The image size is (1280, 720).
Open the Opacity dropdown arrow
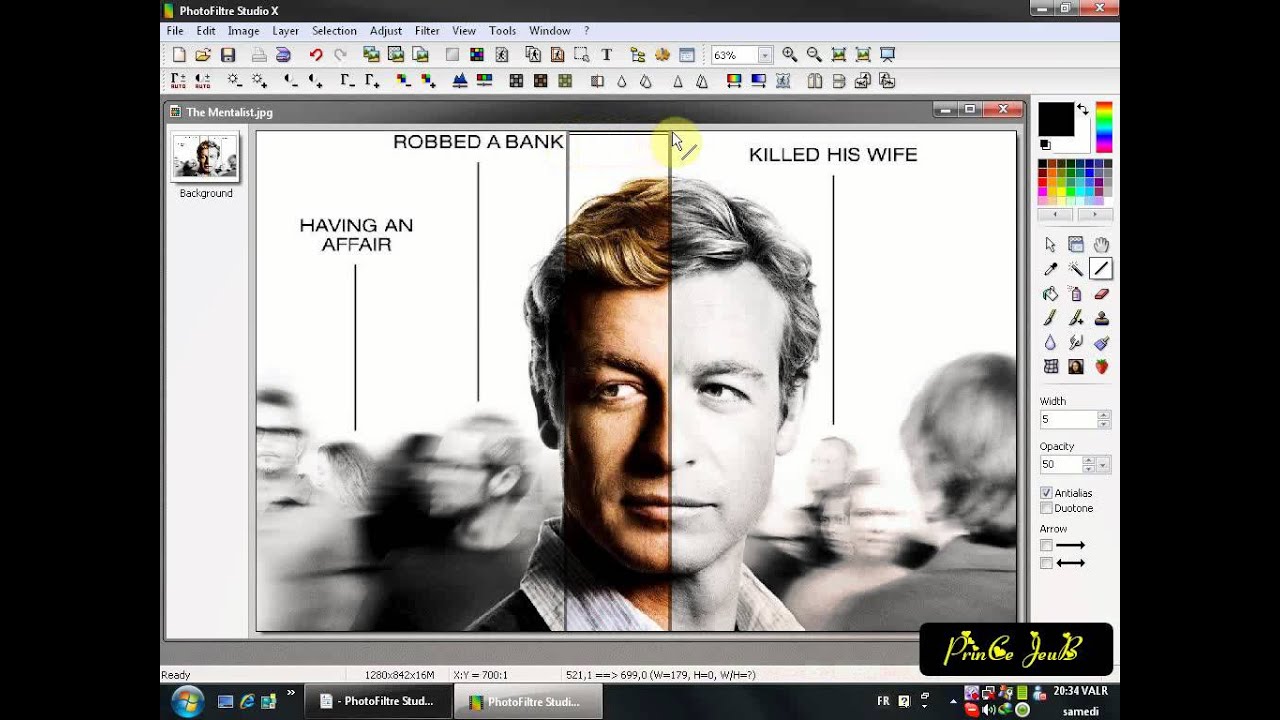pyautogui.click(x=1103, y=465)
